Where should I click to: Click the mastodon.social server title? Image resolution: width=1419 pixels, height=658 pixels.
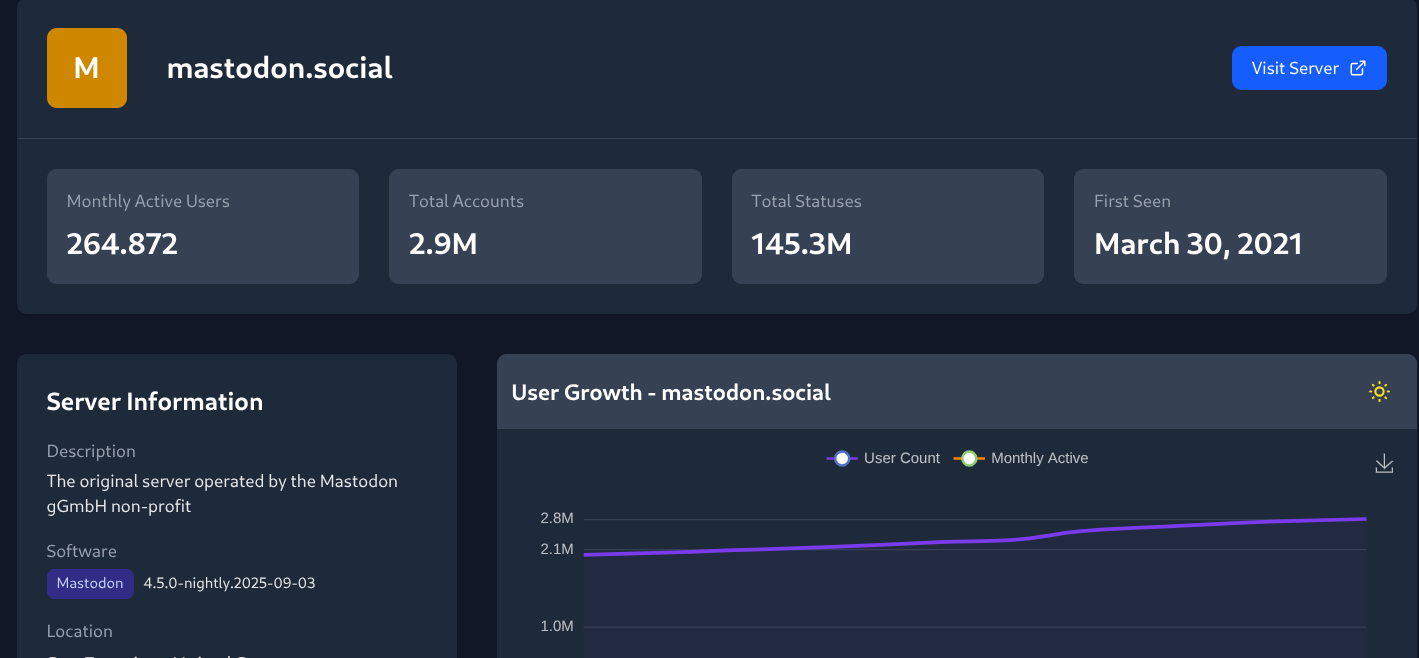coord(280,68)
